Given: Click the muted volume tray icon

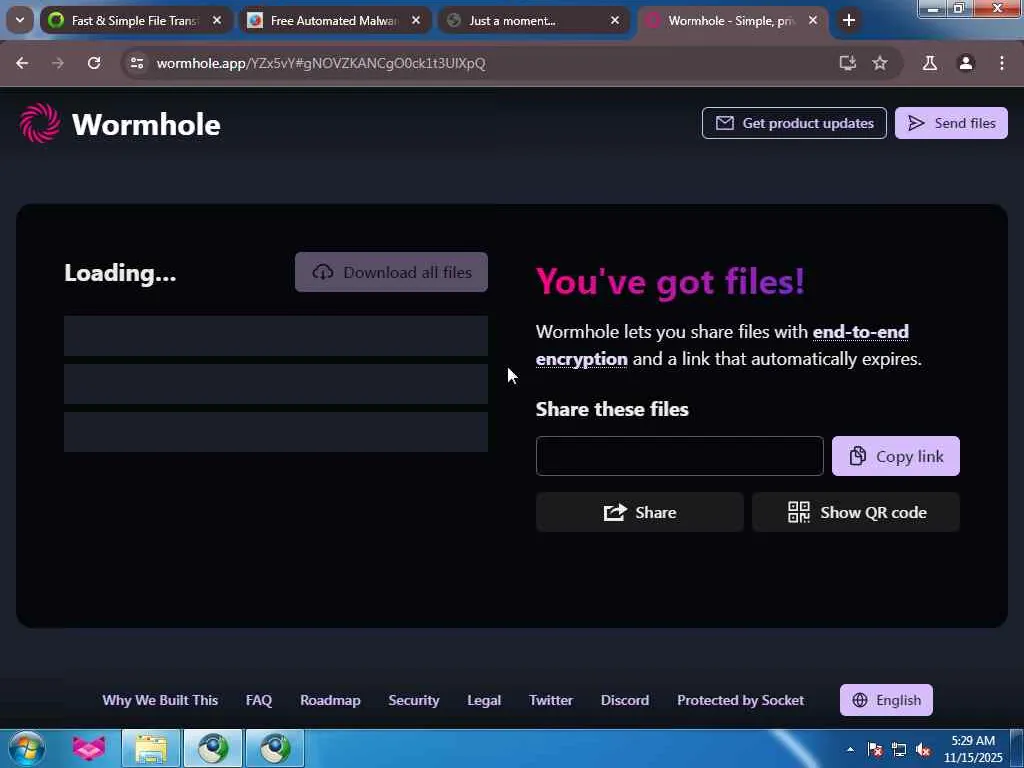Looking at the screenshot, I should tap(923, 750).
